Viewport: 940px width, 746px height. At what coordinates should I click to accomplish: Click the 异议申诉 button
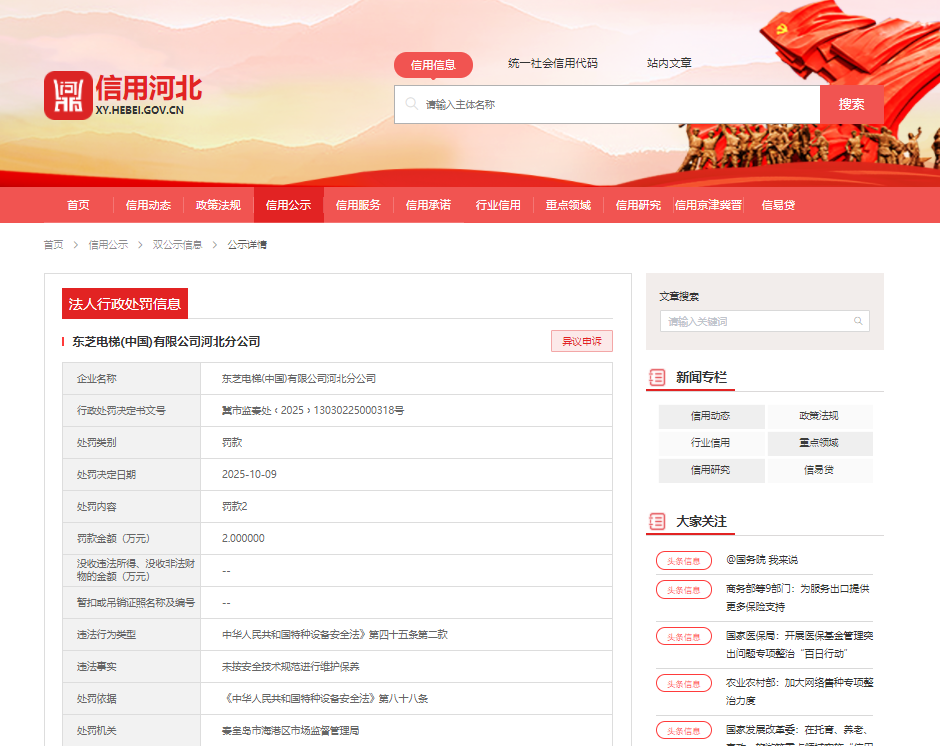pyautogui.click(x=581, y=341)
